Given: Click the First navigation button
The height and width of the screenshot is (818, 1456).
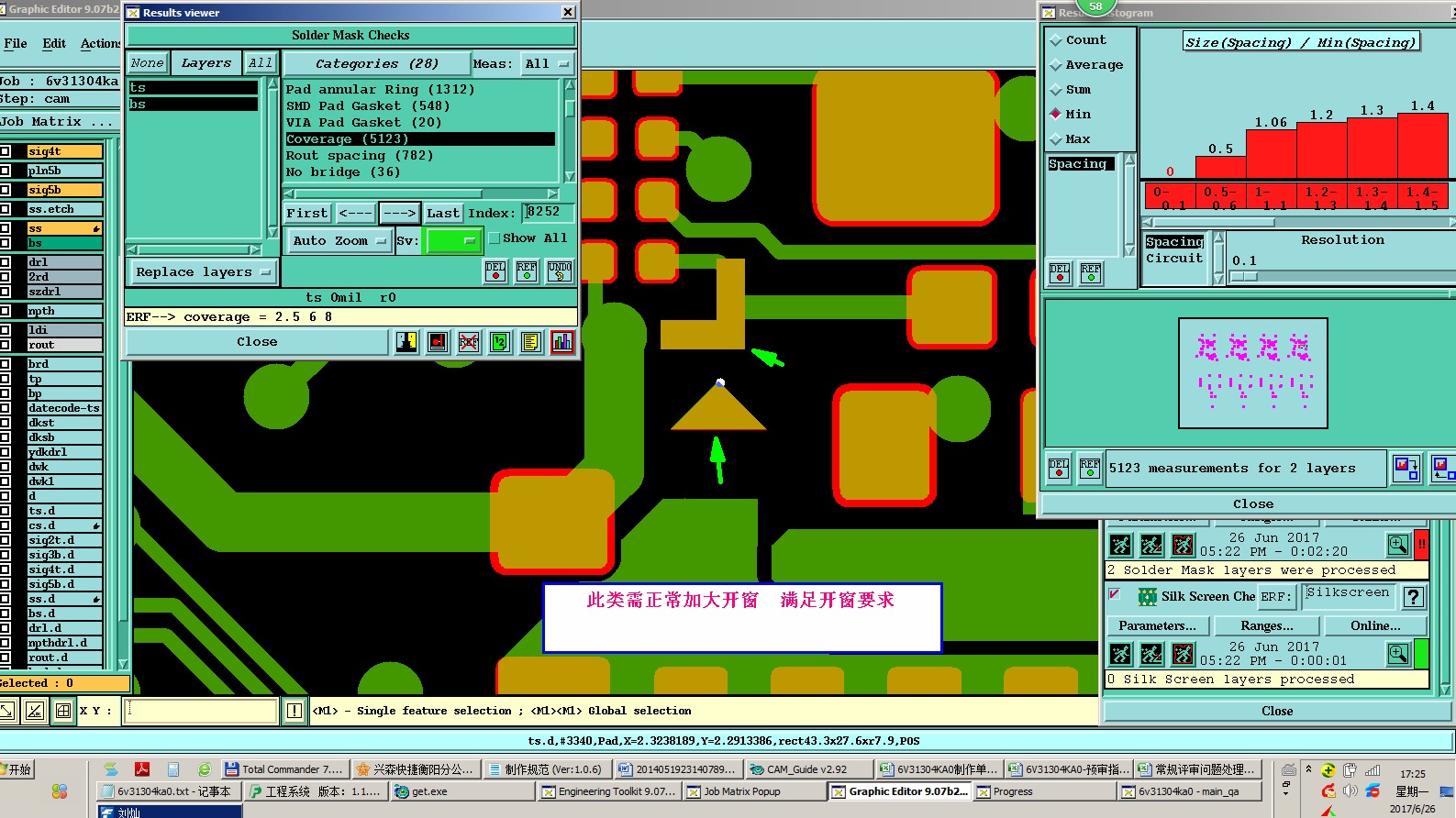Looking at the screenshot, I should point(306,214).
